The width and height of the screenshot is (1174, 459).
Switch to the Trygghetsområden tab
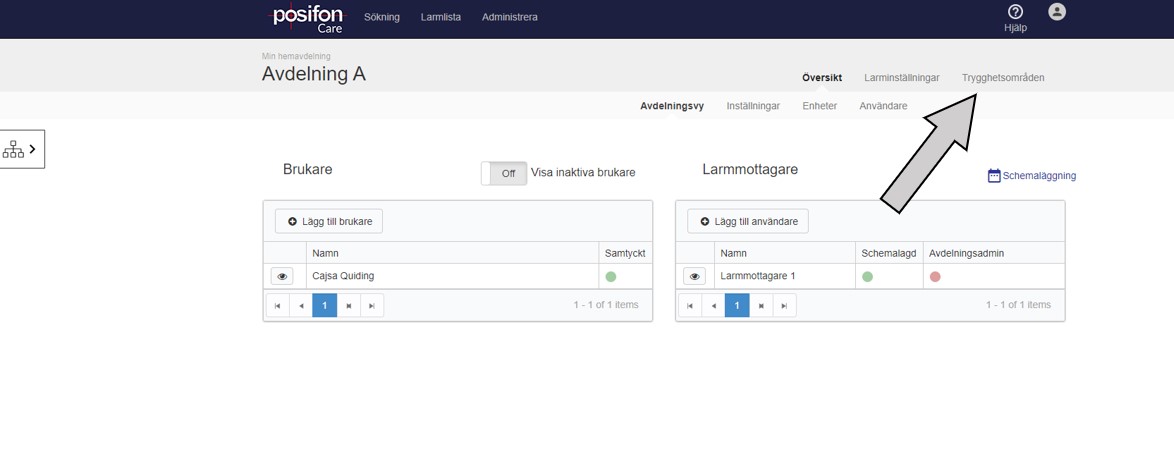tap(1003, 77)
